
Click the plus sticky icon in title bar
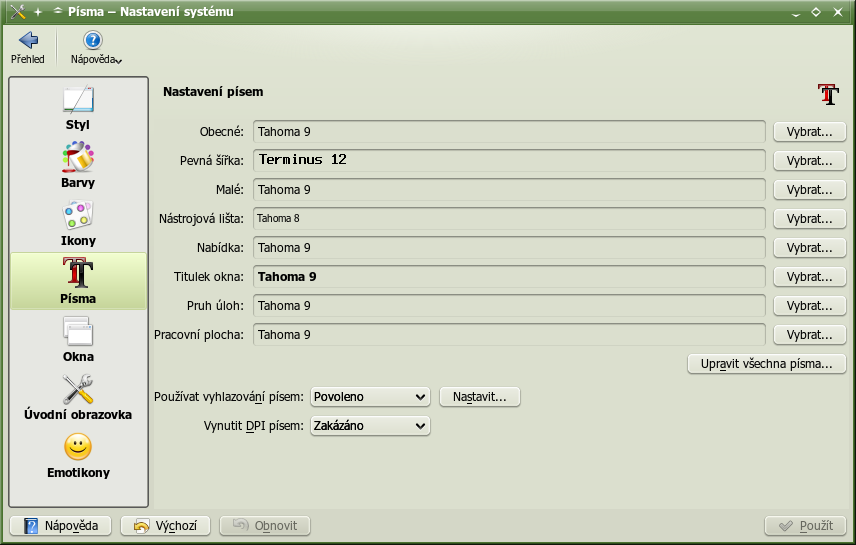[x=38, y=12]
